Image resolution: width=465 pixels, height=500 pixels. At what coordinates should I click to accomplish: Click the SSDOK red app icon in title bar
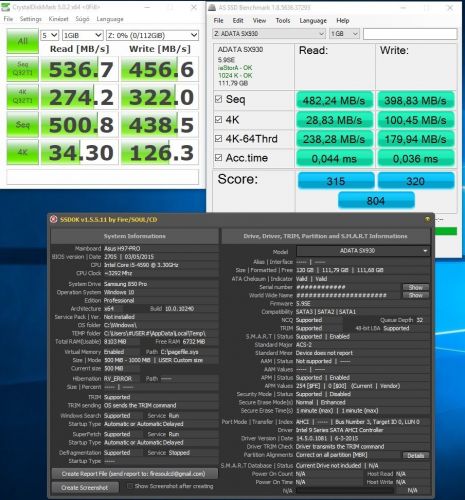[x=53, y=219]
